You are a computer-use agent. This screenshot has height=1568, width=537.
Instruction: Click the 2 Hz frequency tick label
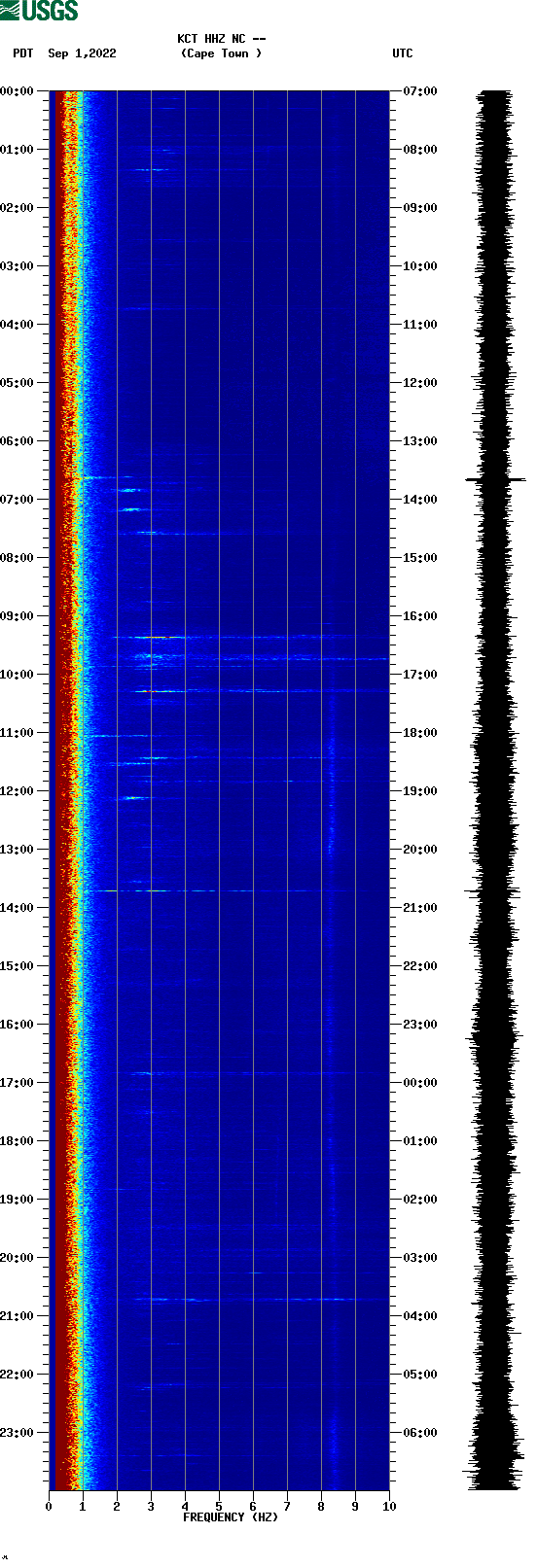pyautogui.click(x=117, y=1507)
